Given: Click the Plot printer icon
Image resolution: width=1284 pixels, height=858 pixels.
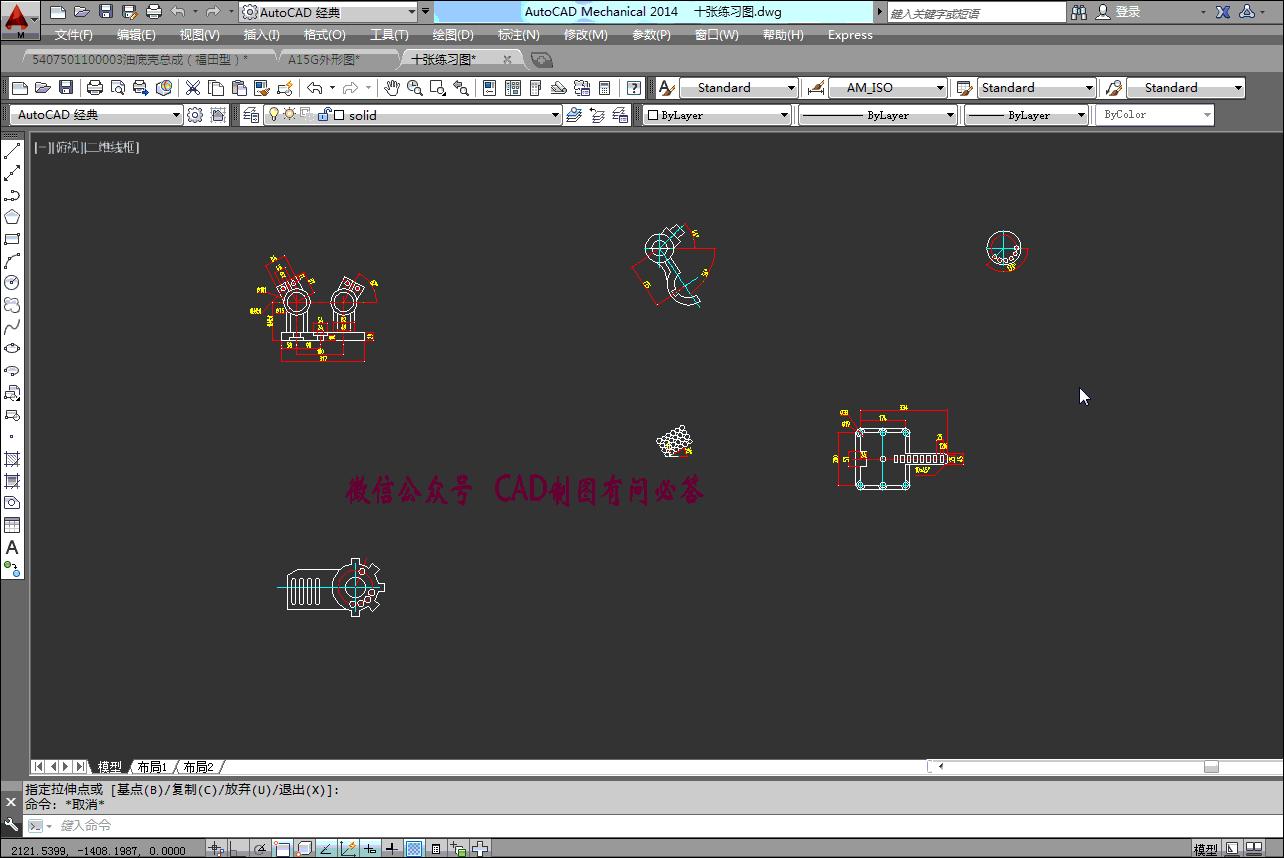Looking at the screenshot, I should (x=95, y=88).
